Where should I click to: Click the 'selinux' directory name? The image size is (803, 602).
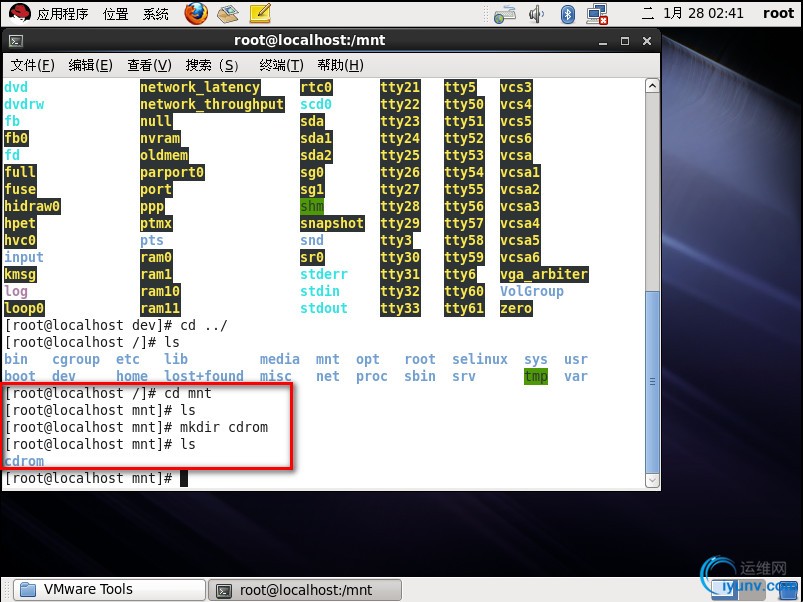[x=480, y=359]
